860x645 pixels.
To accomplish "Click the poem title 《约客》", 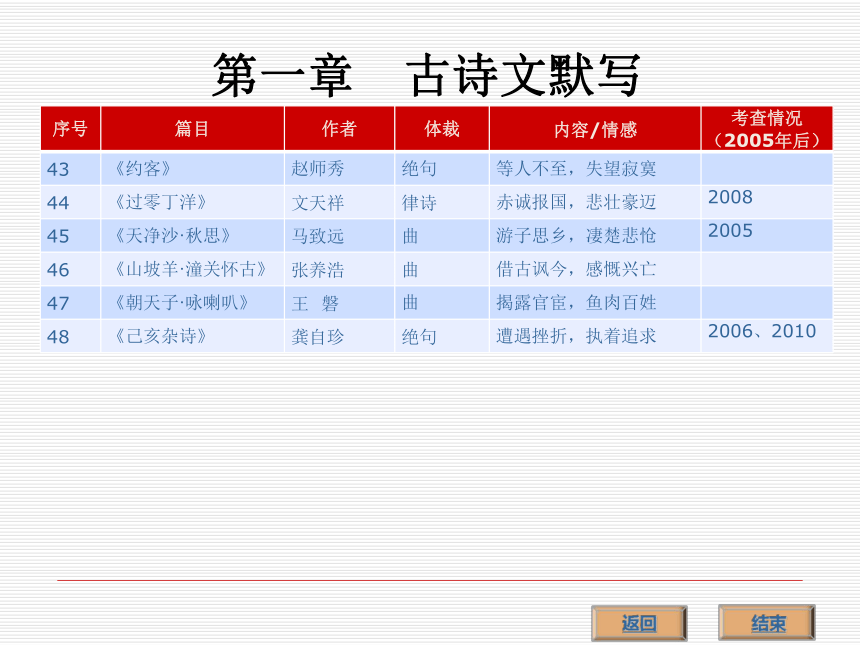I will click(x=143, y=168).
